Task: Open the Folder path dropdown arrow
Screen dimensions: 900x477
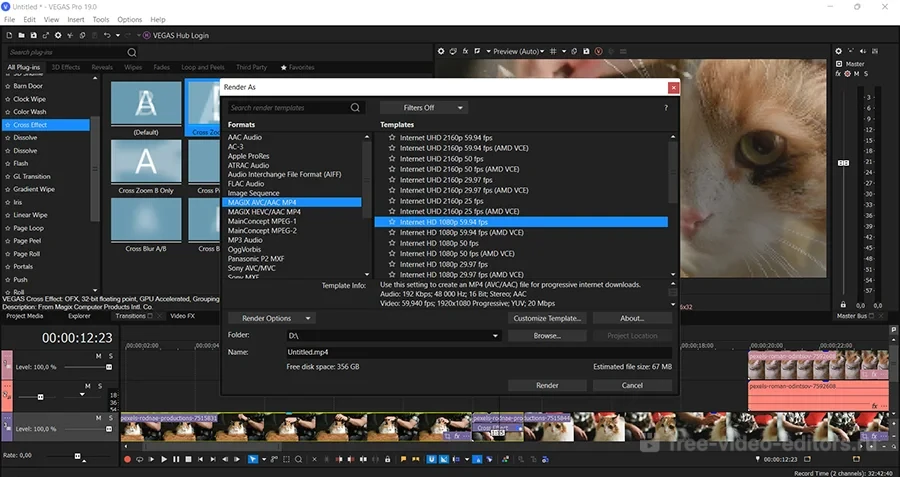Action: [x=495, y=336]
